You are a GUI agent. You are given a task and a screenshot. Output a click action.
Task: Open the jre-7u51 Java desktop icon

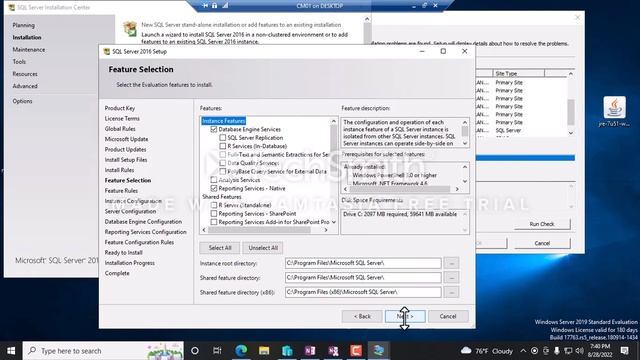(x=614, y=111)
